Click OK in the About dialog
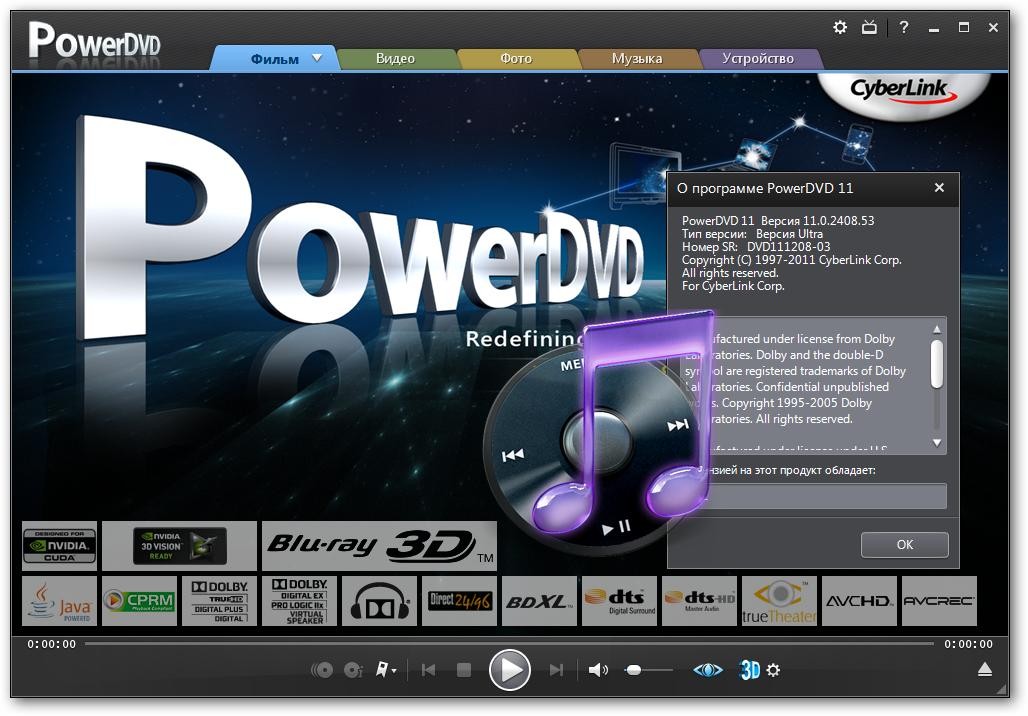 pos(905,545)
